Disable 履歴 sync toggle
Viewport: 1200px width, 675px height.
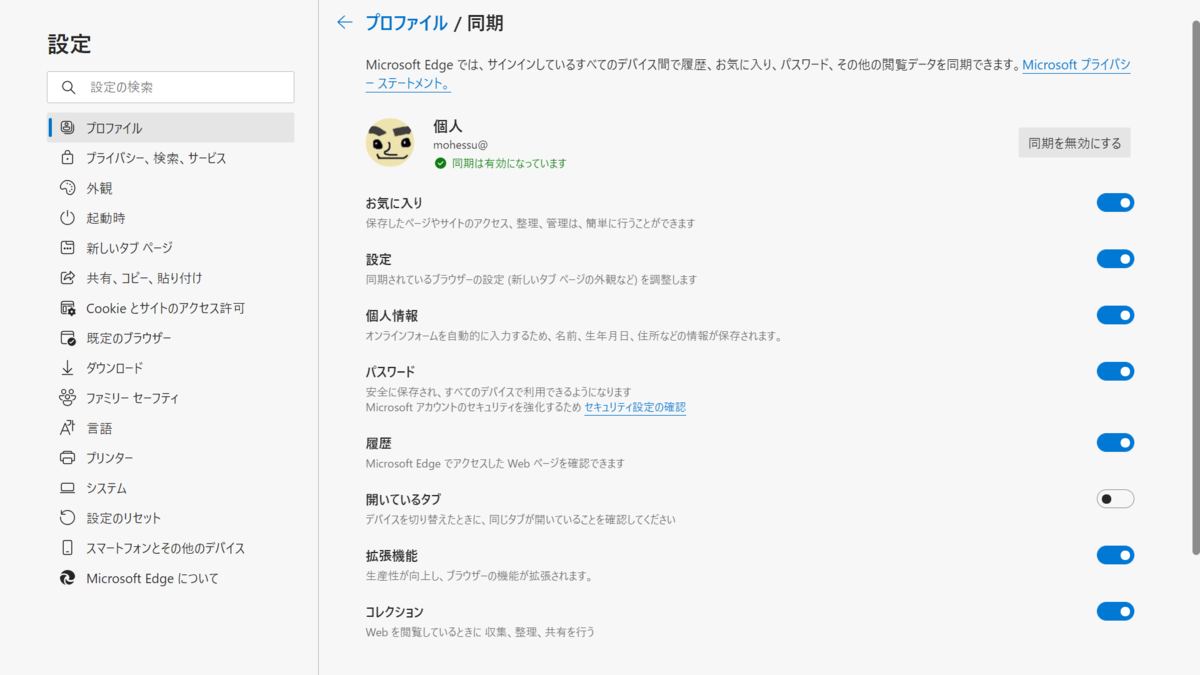pyautogui.click(x=1115, y=442)
